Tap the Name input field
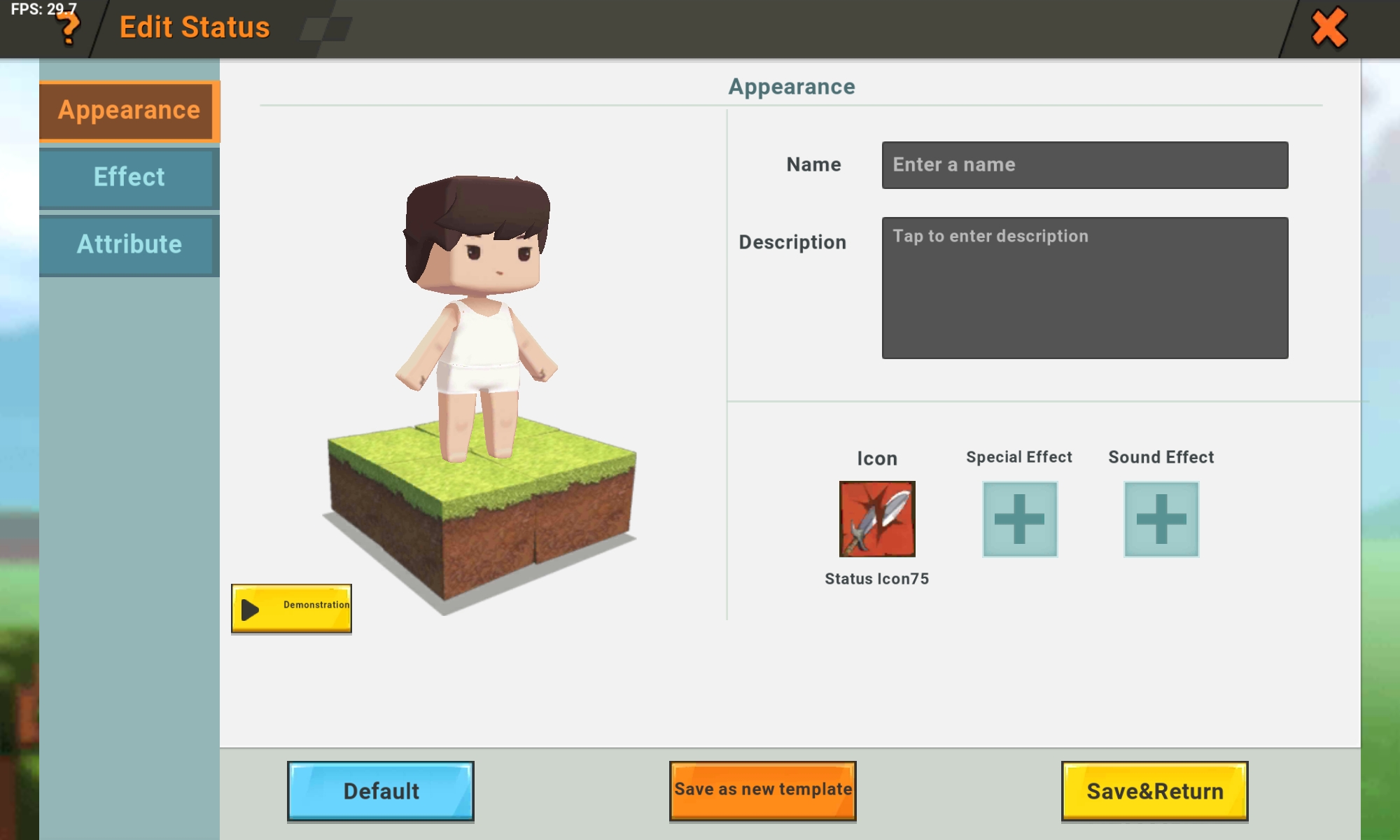Viewport: 1400px width, 840px height. pyautogui.click(x=1084, y=164)
